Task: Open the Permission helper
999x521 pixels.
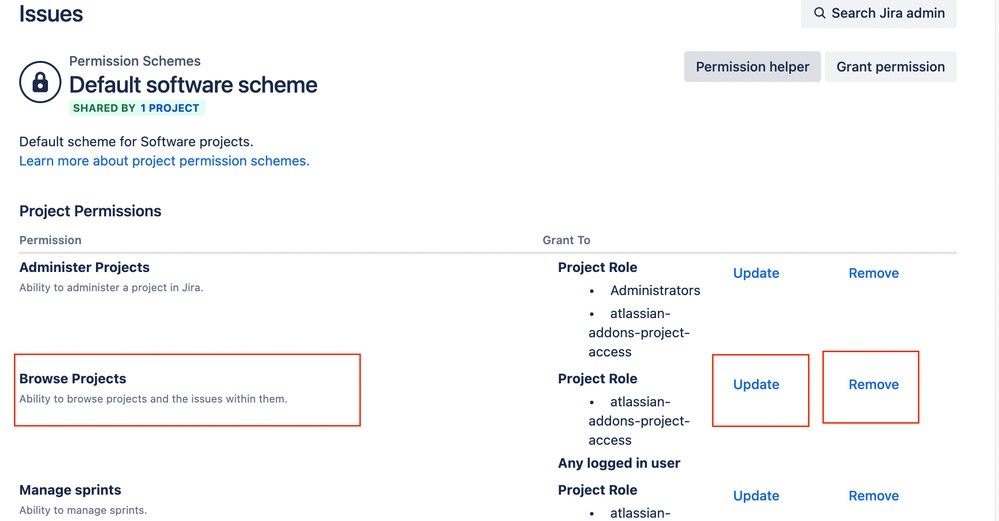Action: (x=752, y=67)
